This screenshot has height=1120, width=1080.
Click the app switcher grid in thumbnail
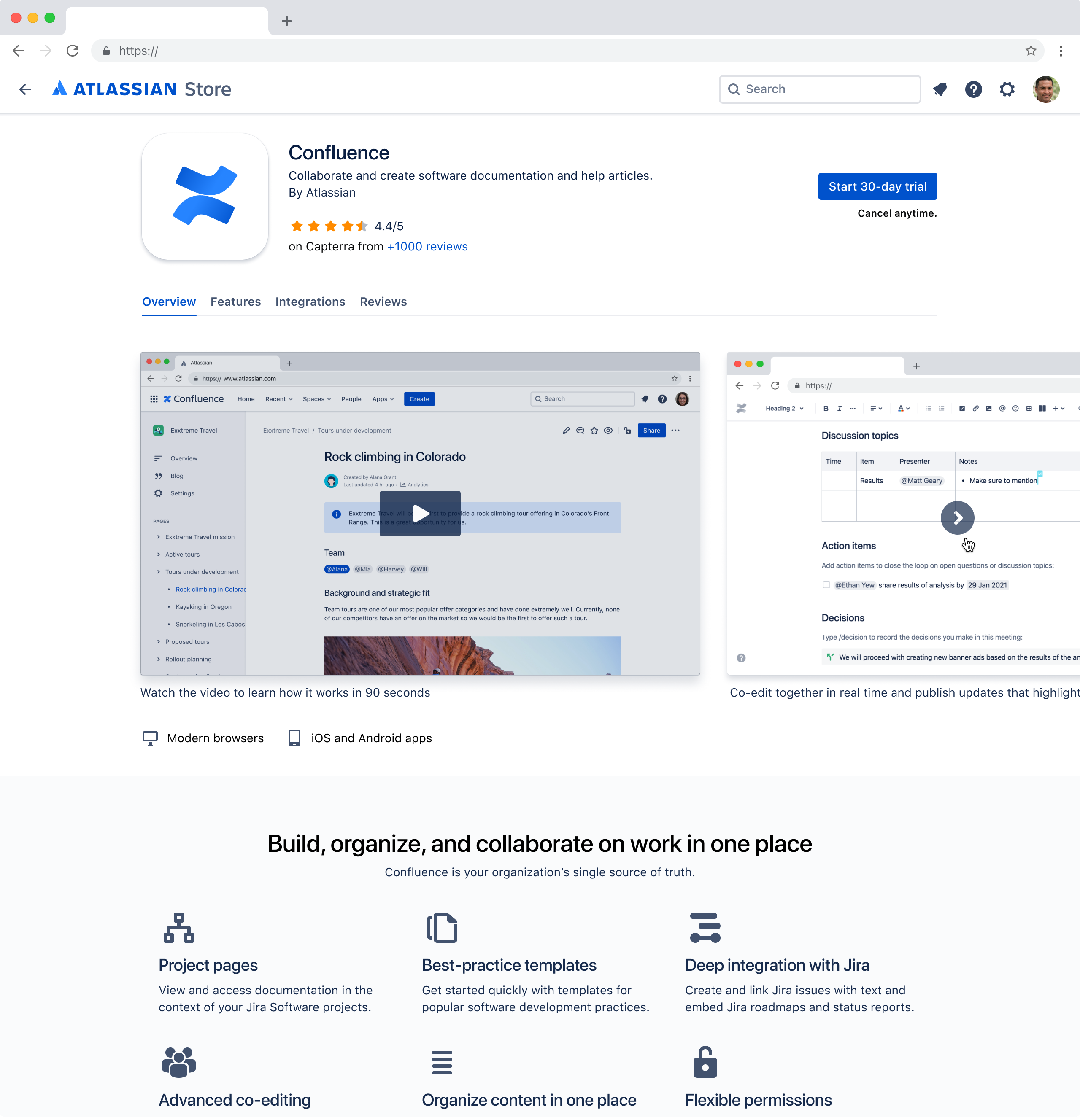tap(154, 399)
